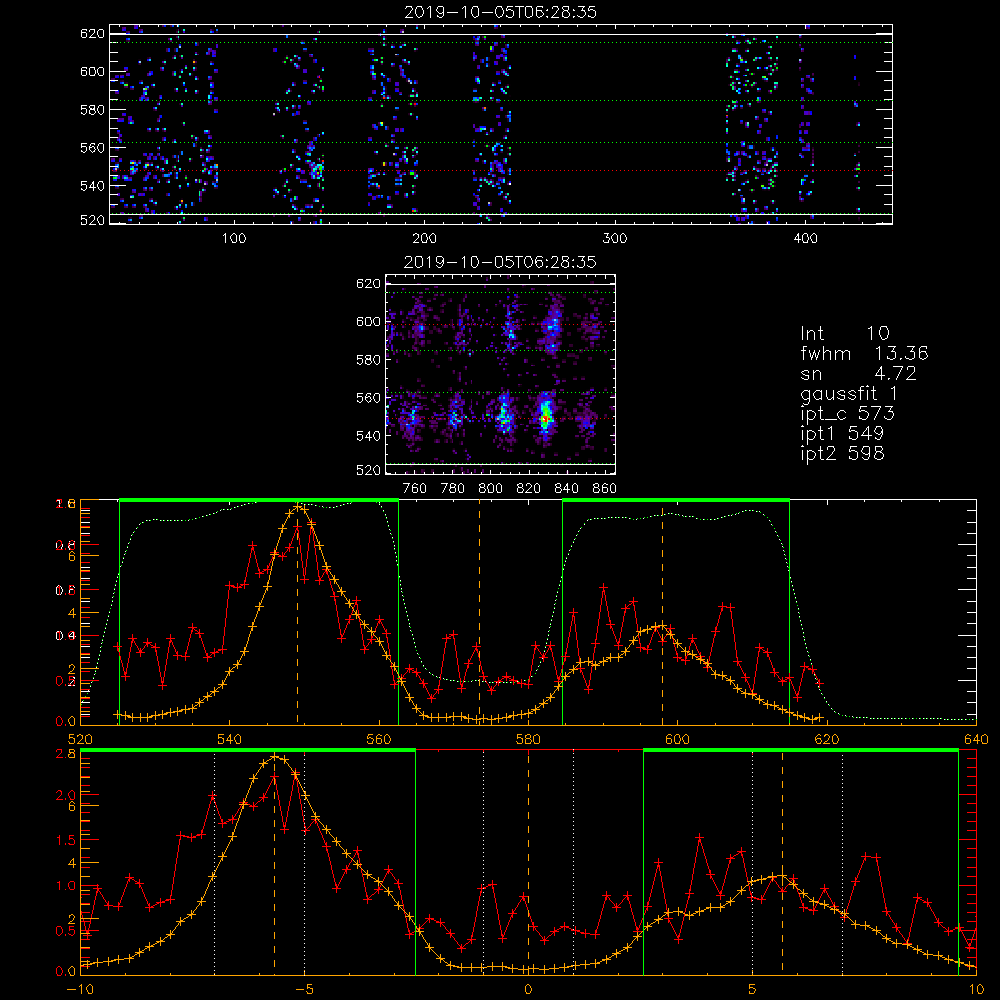The height and width of the screenshot is (1000, 1000).
Task: Click x-axis label 780 on middle image
Action: pyautogui.click(x=453, y=489)
